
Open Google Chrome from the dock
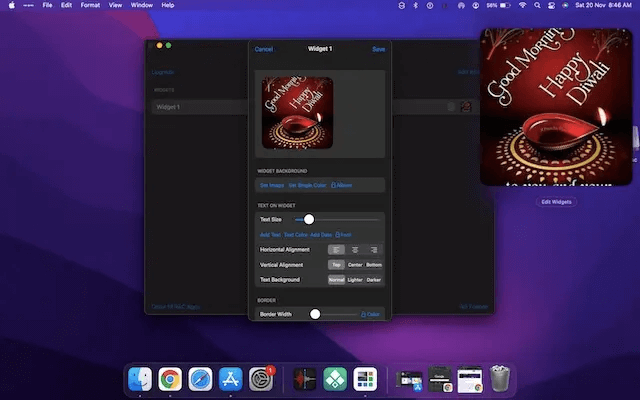tap(169, 379)
